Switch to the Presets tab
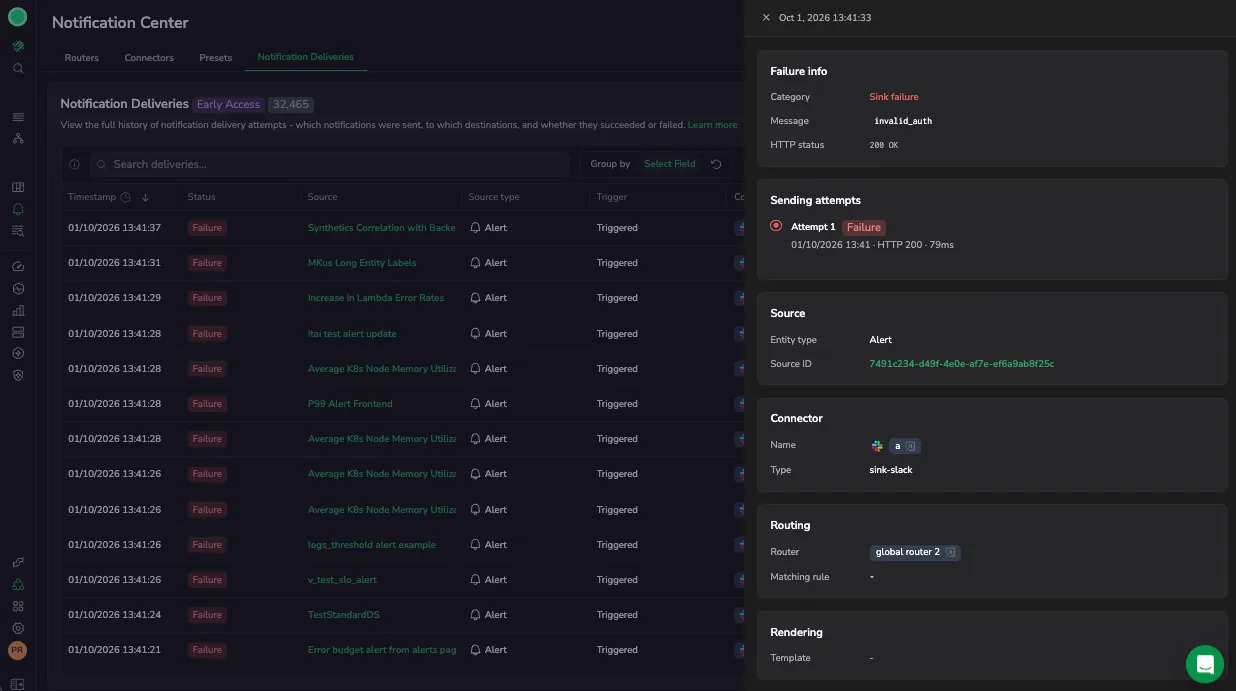1236x691 pixels. 216,58
